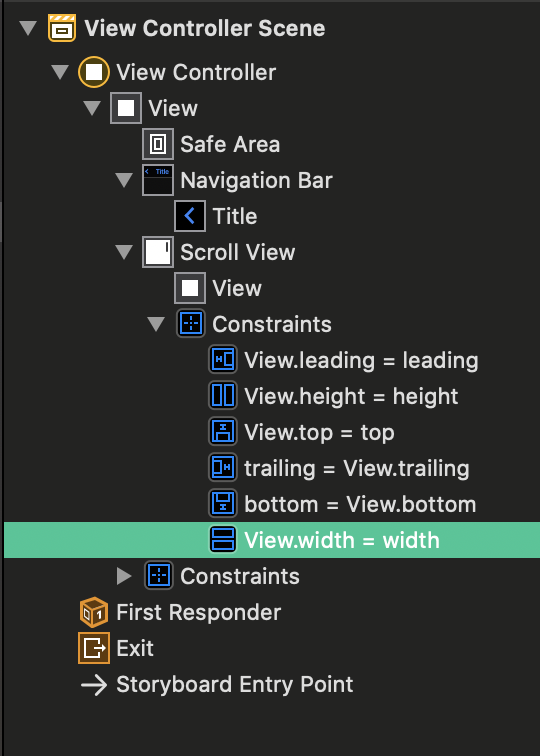Click the Storyboard Entry Point arrow
Viewport: 540px width, 756px height.
point(94,685)
